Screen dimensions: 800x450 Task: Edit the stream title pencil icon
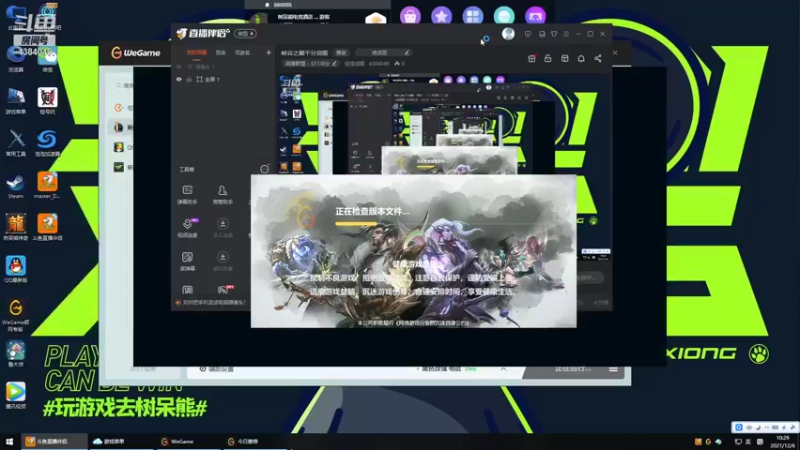pyautogui.click(x=407, y=53)
